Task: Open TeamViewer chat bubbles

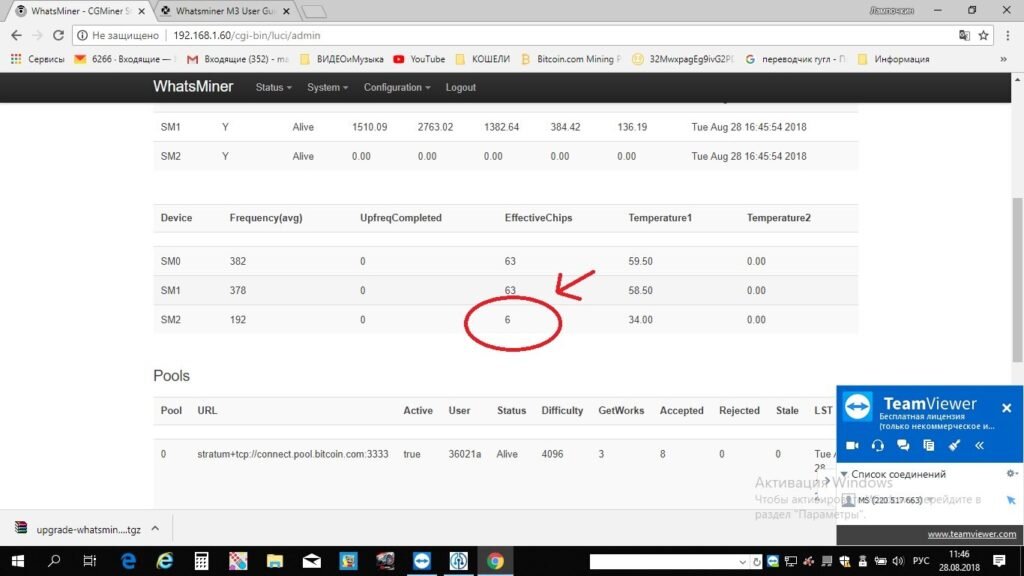Action: coord(903,445)
